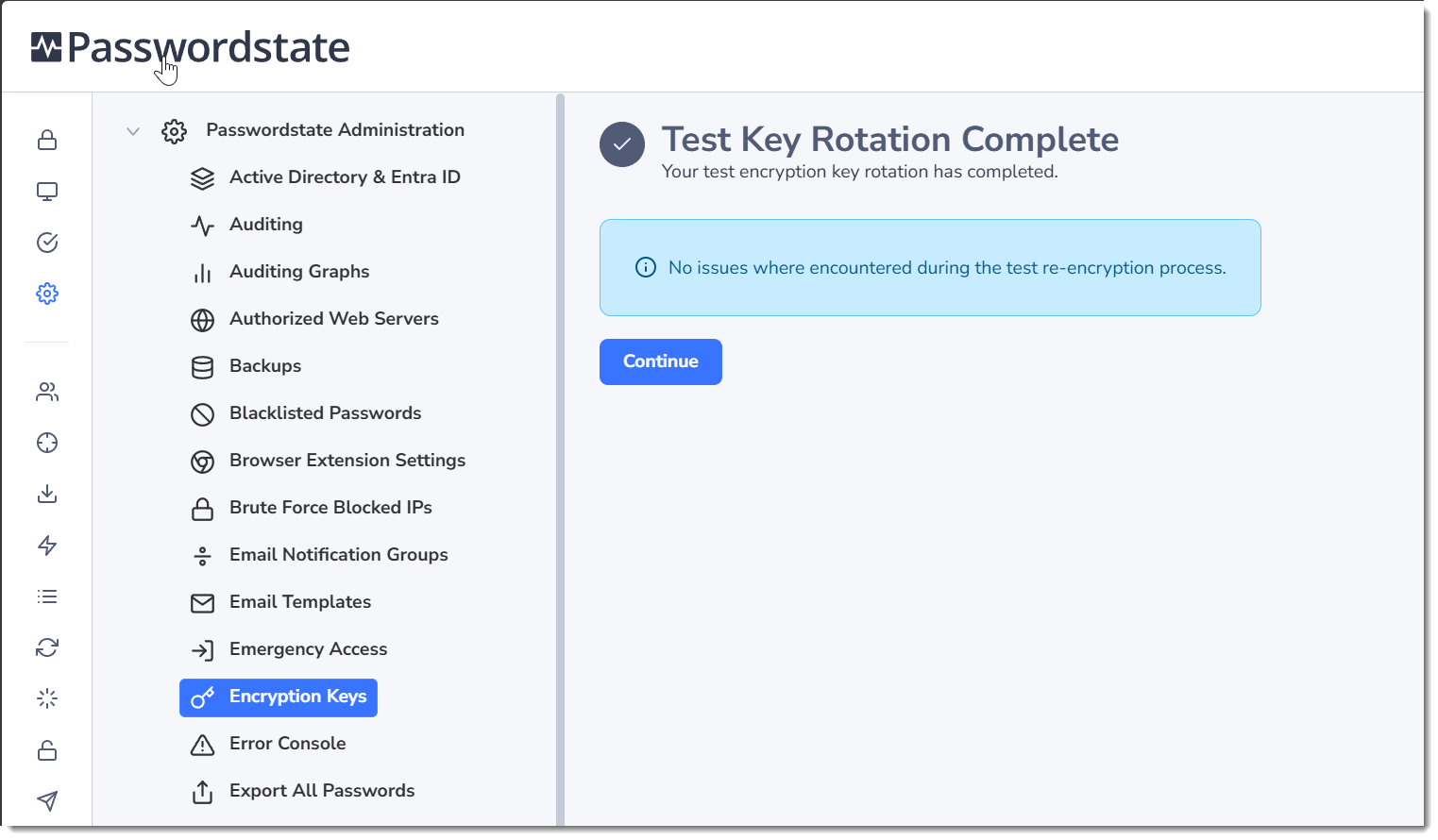Click the envelope icon for Email Templates

pyautogui.click(x=202, y=603)
